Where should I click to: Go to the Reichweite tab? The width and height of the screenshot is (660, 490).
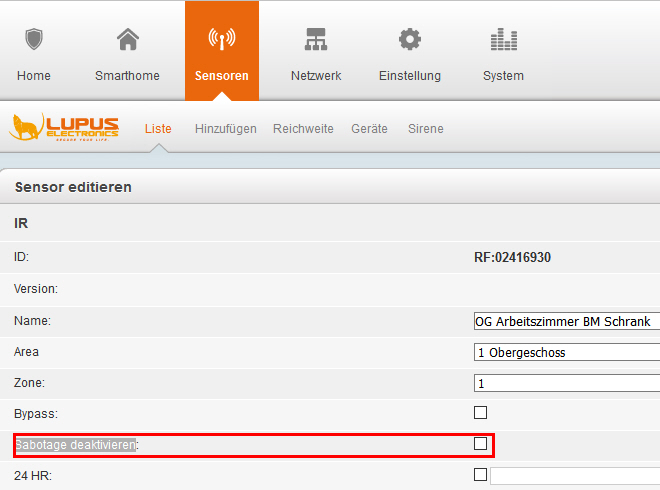[x=303, y=129]
